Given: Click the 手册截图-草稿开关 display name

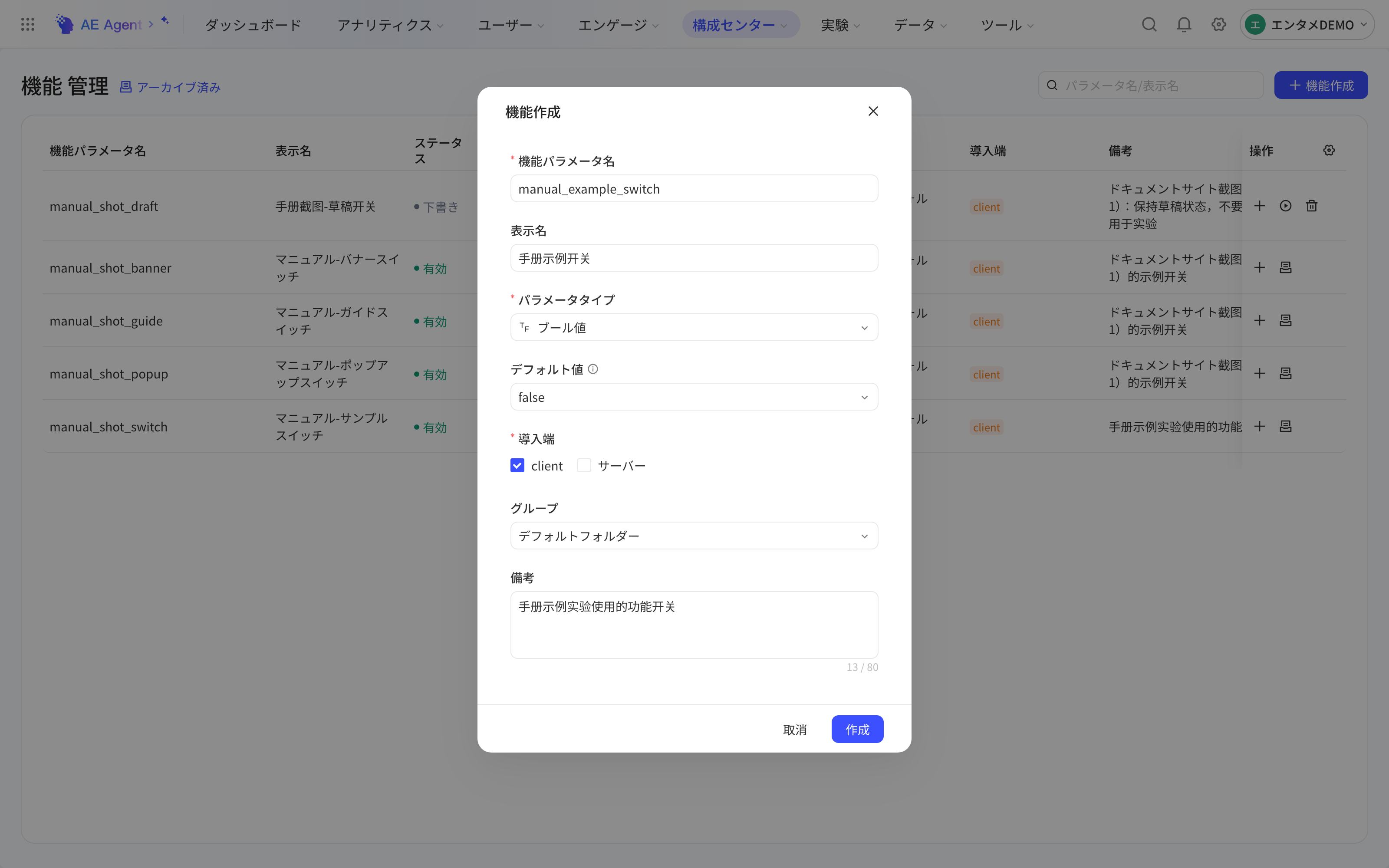Looking at the screenshot, I should click(326, 206).
